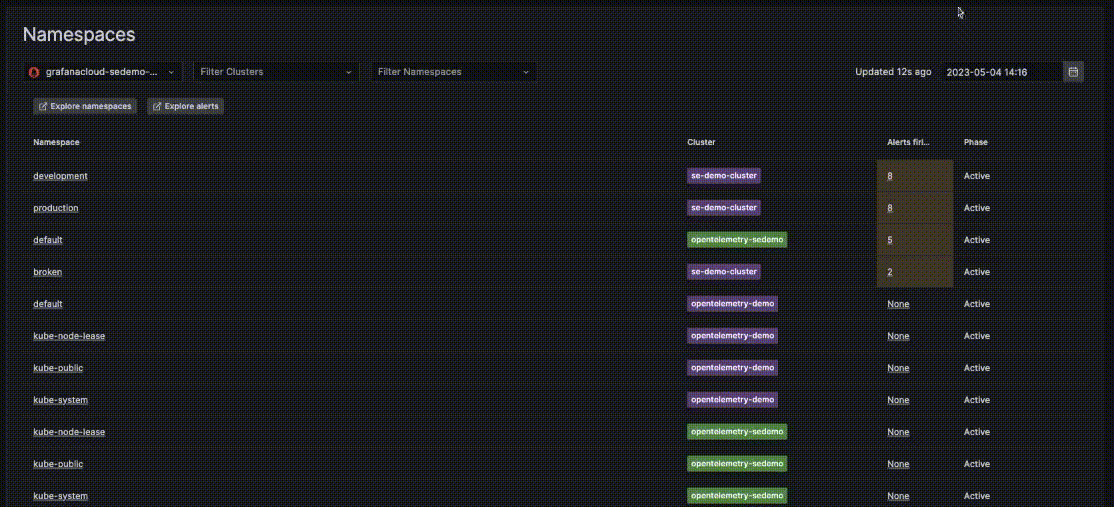This screenshot has width=1114, height=507.
Task: Open the development namespace link
Action: [60, 176]
